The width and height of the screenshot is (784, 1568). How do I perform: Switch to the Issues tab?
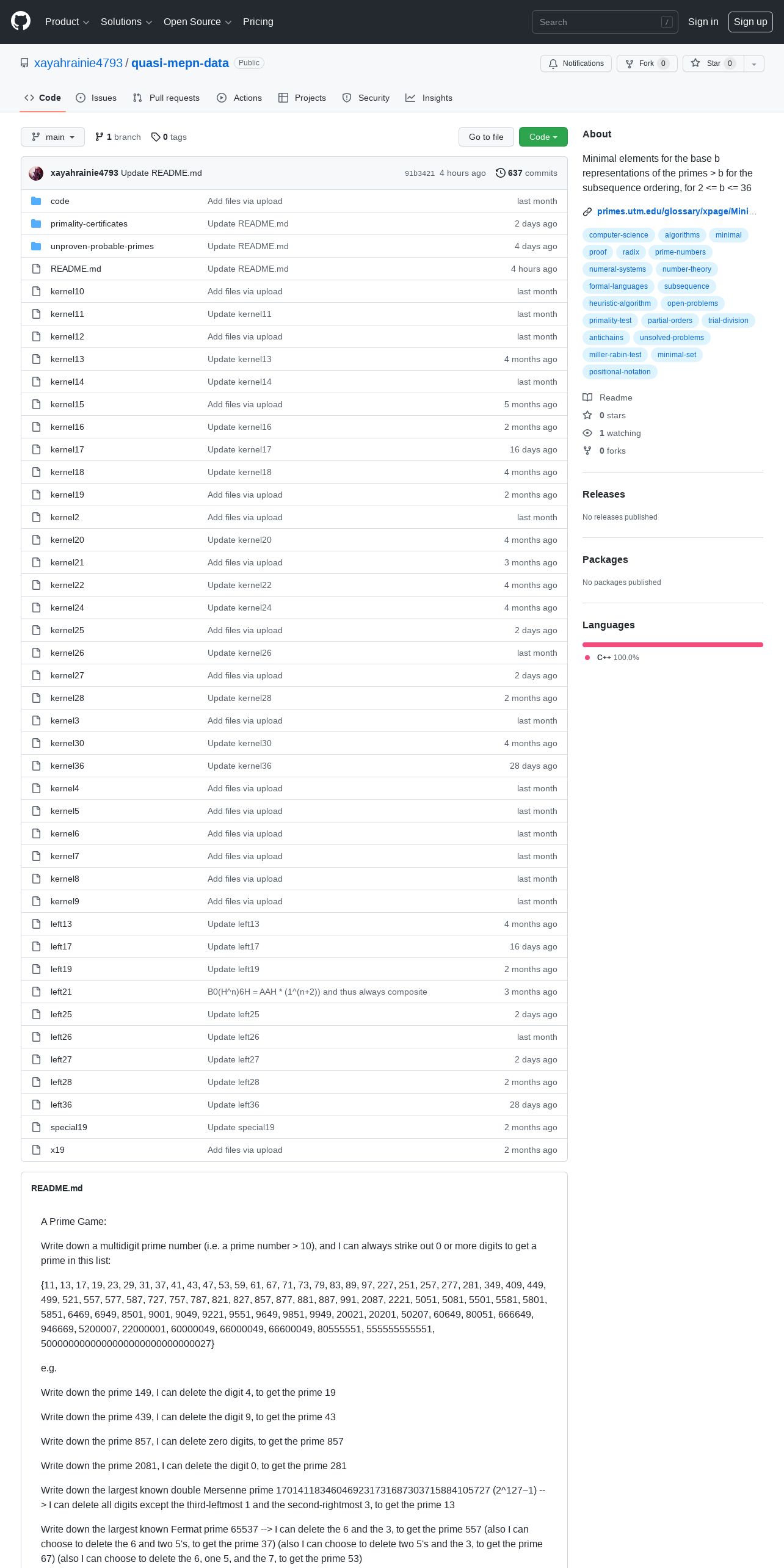coord(96,98)
